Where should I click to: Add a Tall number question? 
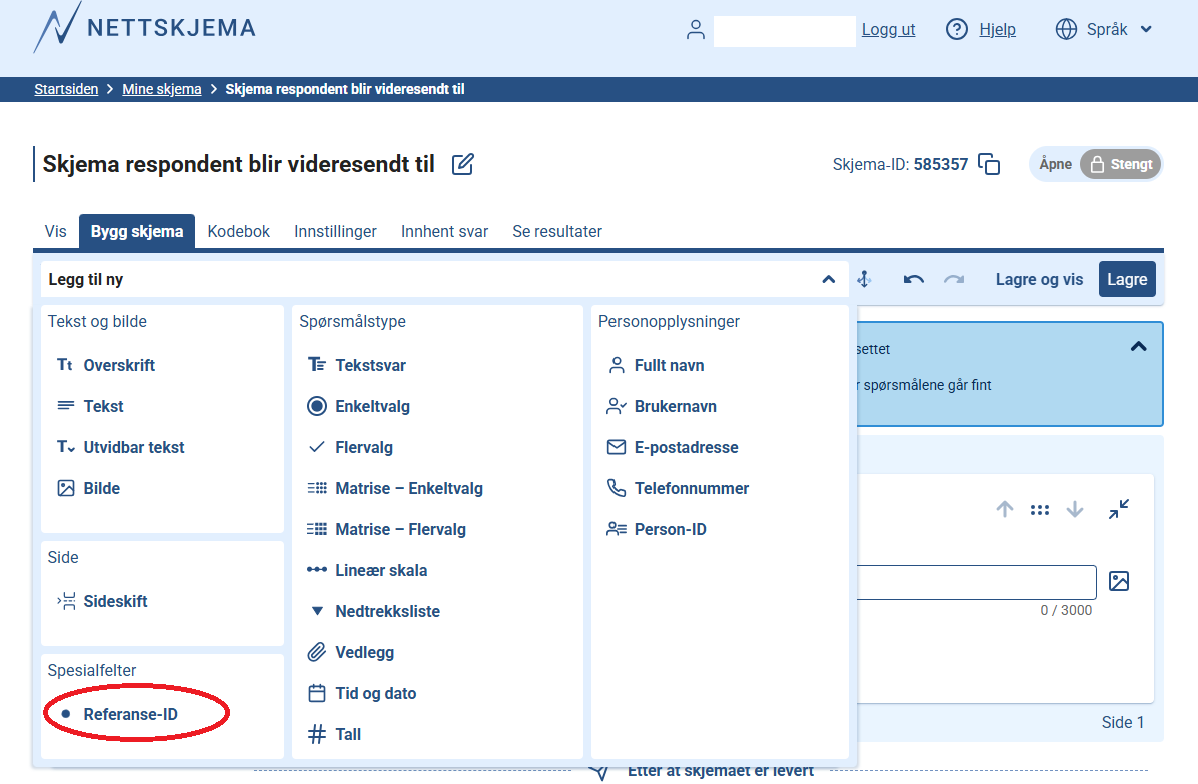coord(334,734)
